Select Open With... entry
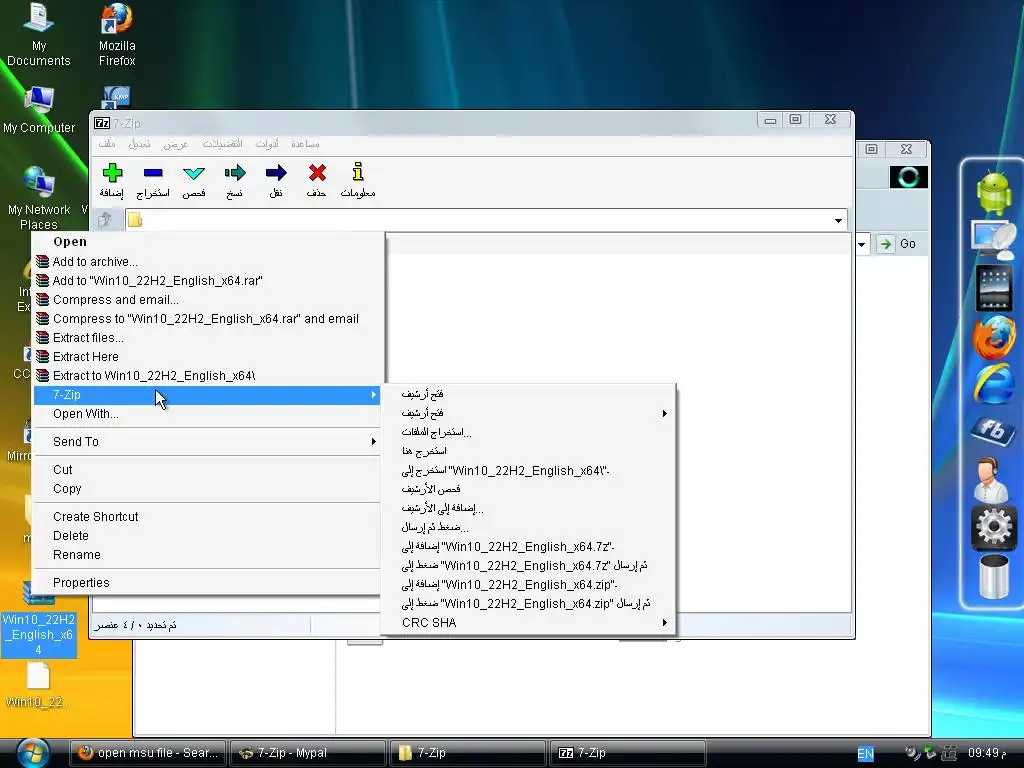Image resolution: width=1024 pixels, height=768 pixels. [206, 414]
